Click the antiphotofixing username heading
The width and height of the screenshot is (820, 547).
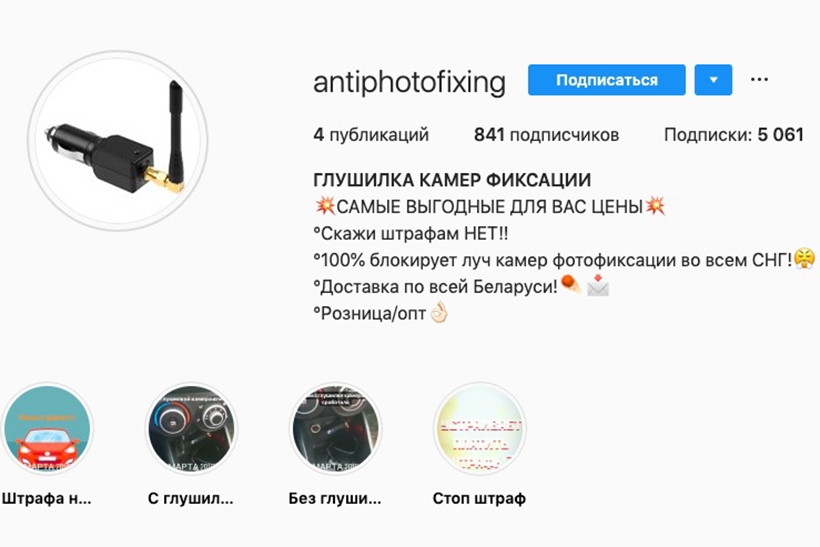pos(409,82)
